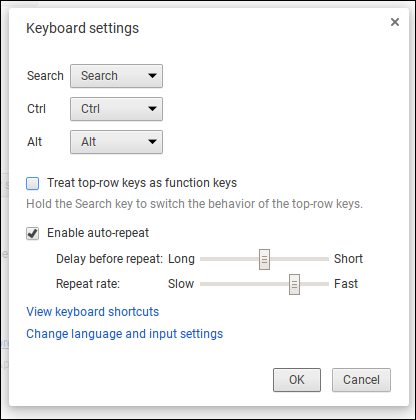
Task: Click repeat rate track near Fast end
Action: click(x=320, y=284)
